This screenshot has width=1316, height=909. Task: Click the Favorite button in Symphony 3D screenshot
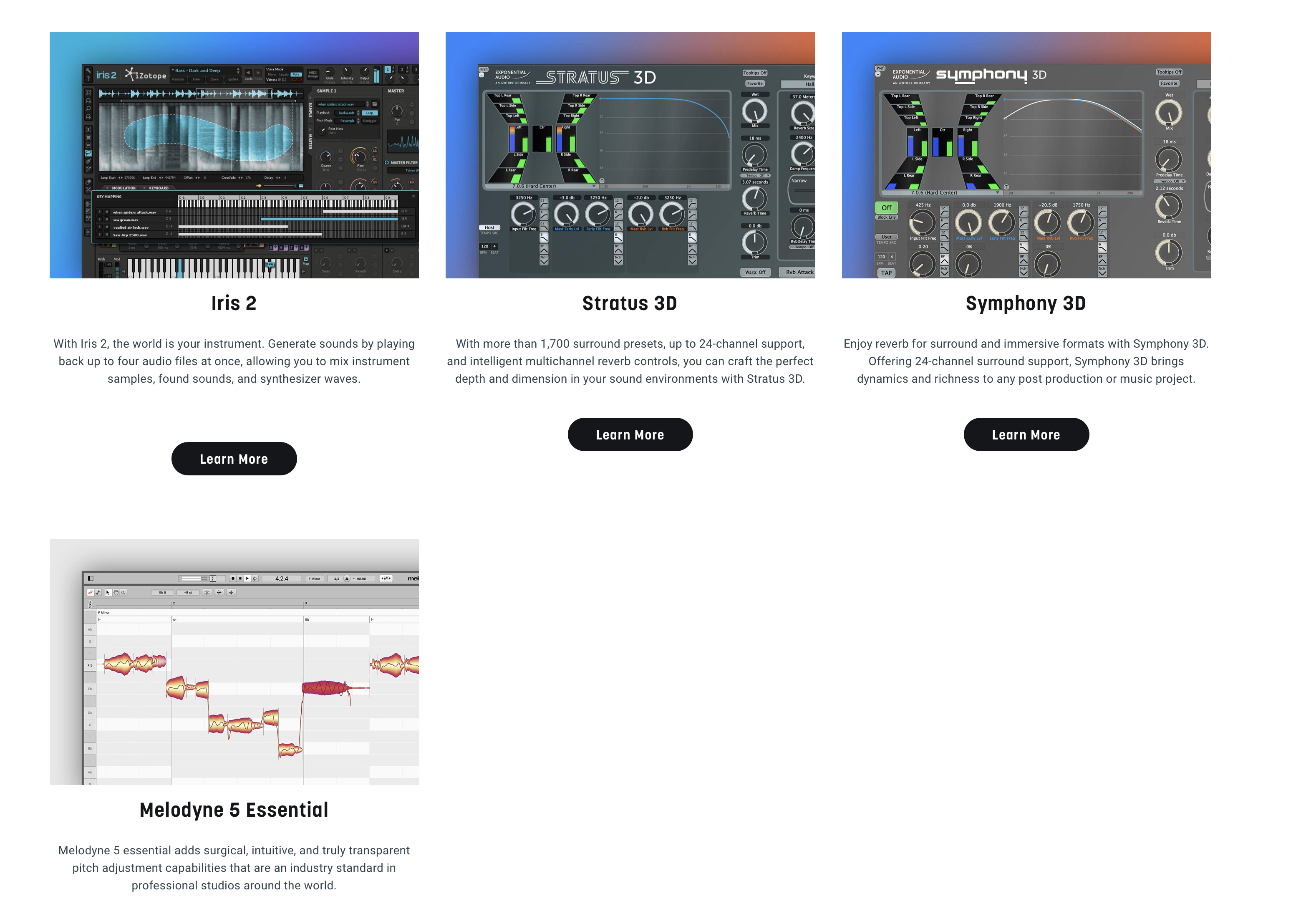1169,83
